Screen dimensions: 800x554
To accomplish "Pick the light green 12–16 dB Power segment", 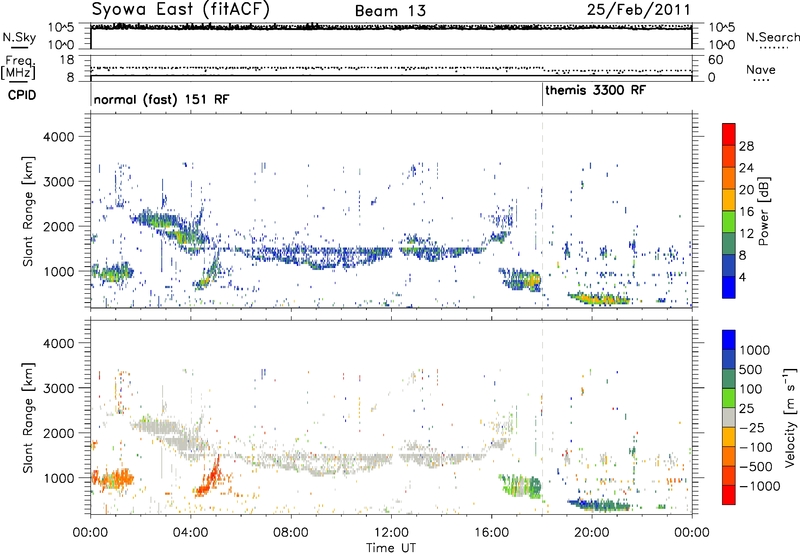I will click(x=729, y=222).
